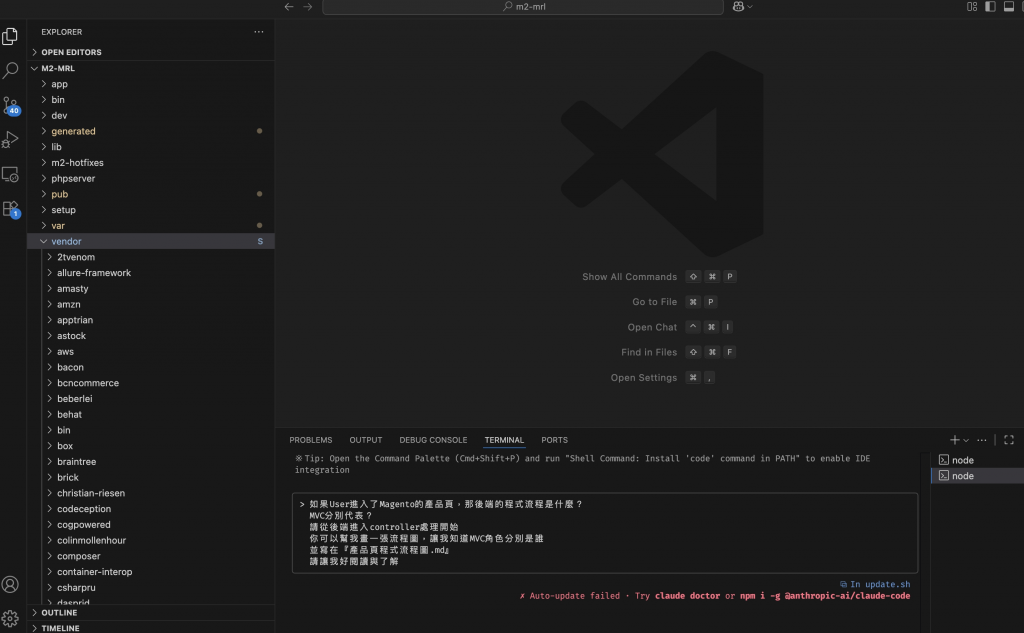Image resolution: width=1024 pixels, height=633 pixels.
Task: Click Open Chat shortcut hint
Action: click(x=680, y=327)
